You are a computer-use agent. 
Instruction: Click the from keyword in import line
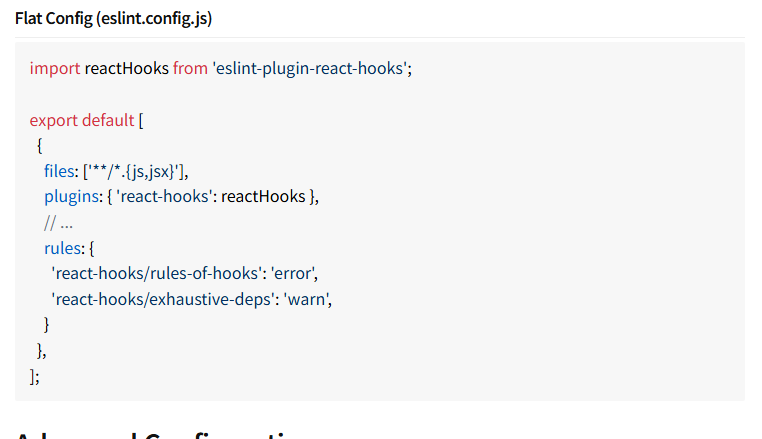pyautogui.click(x=190, y=68)
